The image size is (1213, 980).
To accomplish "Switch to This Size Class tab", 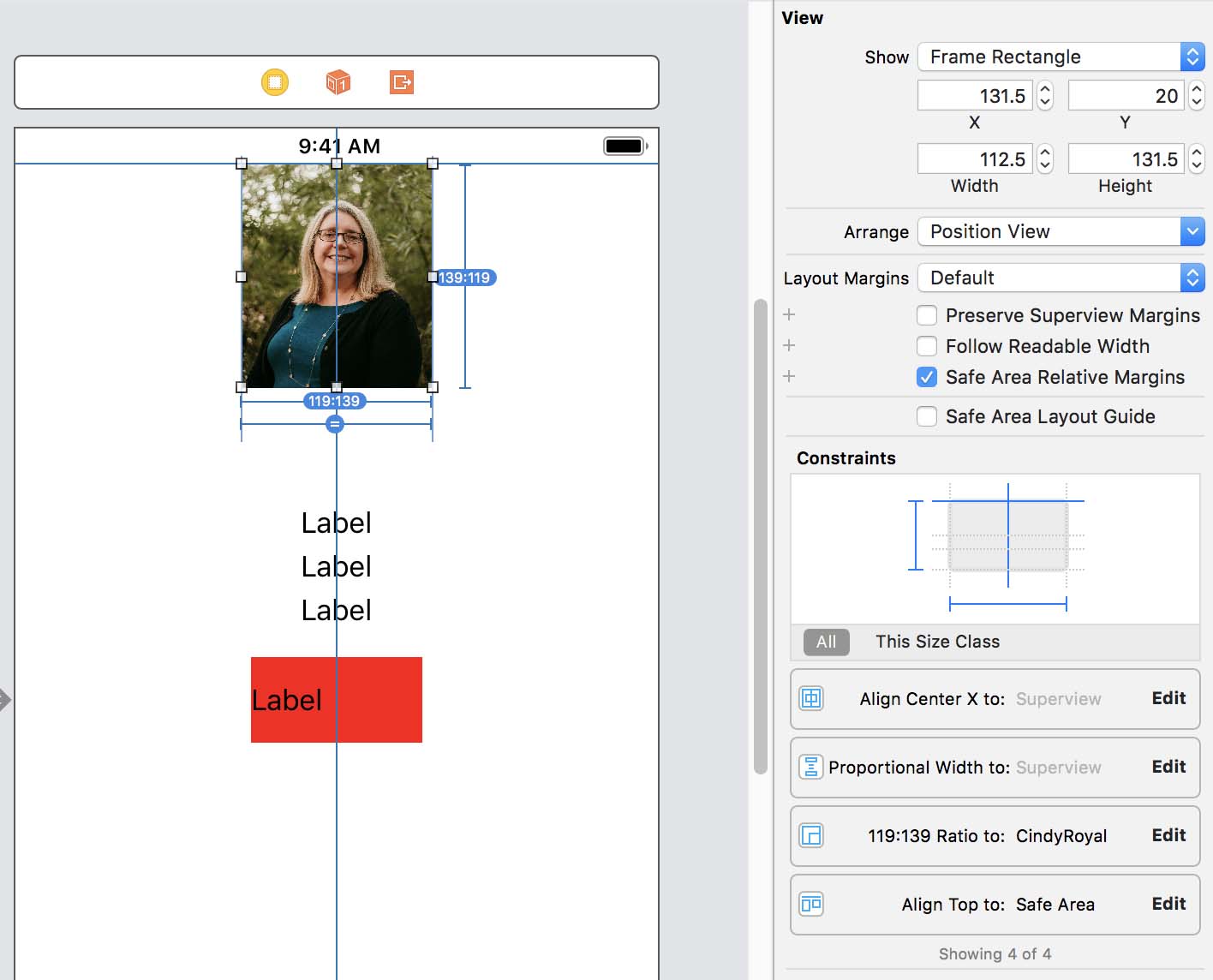I will [937, 642].
